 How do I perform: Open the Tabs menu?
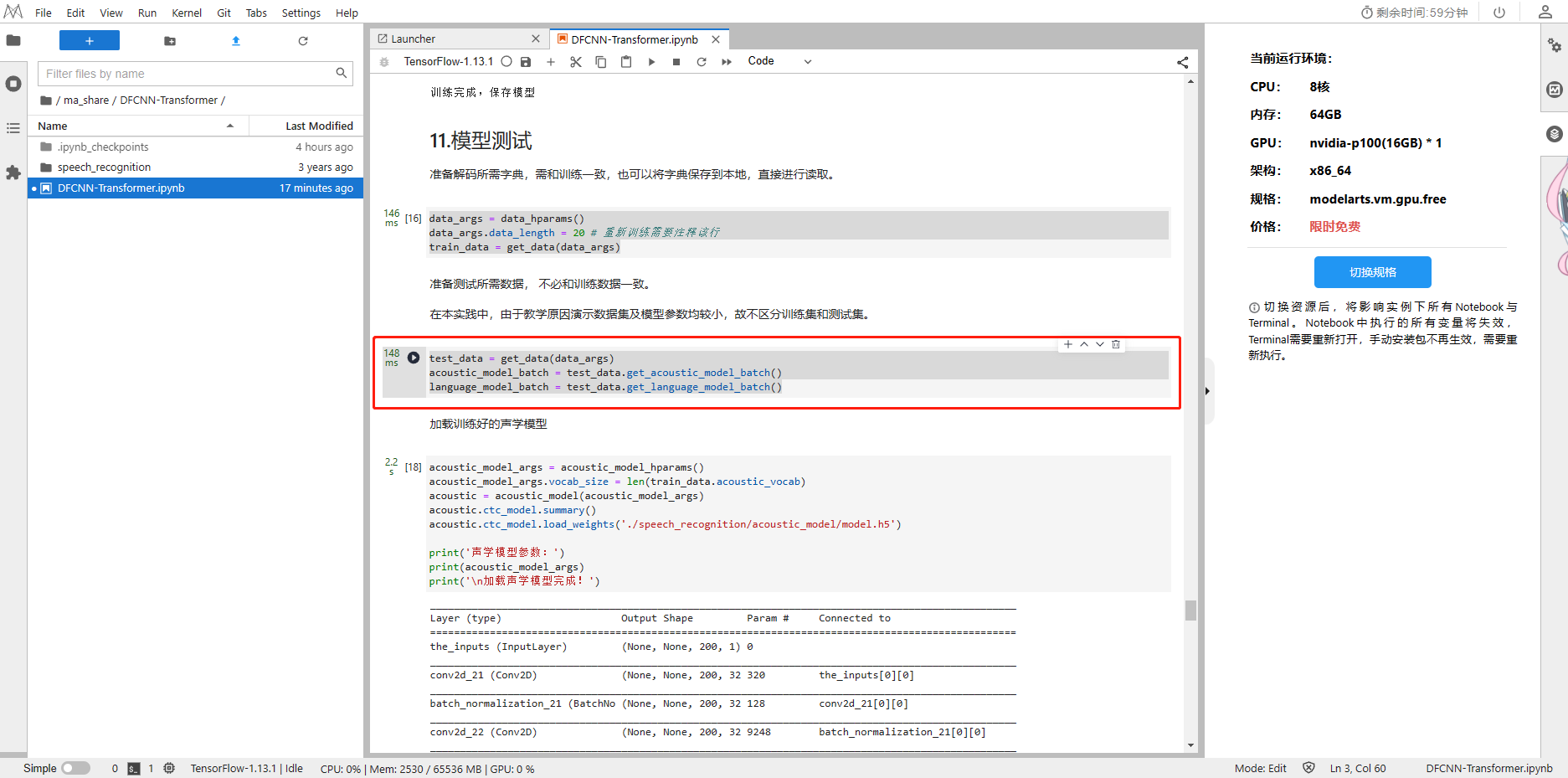coord(256,13)
